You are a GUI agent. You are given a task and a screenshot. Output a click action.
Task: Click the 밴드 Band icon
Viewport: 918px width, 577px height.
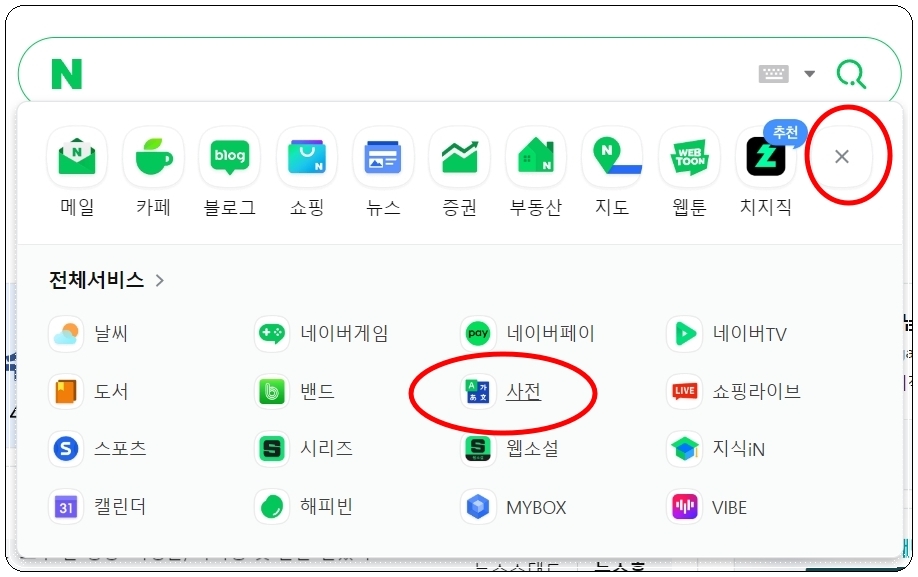click(272, 391)
